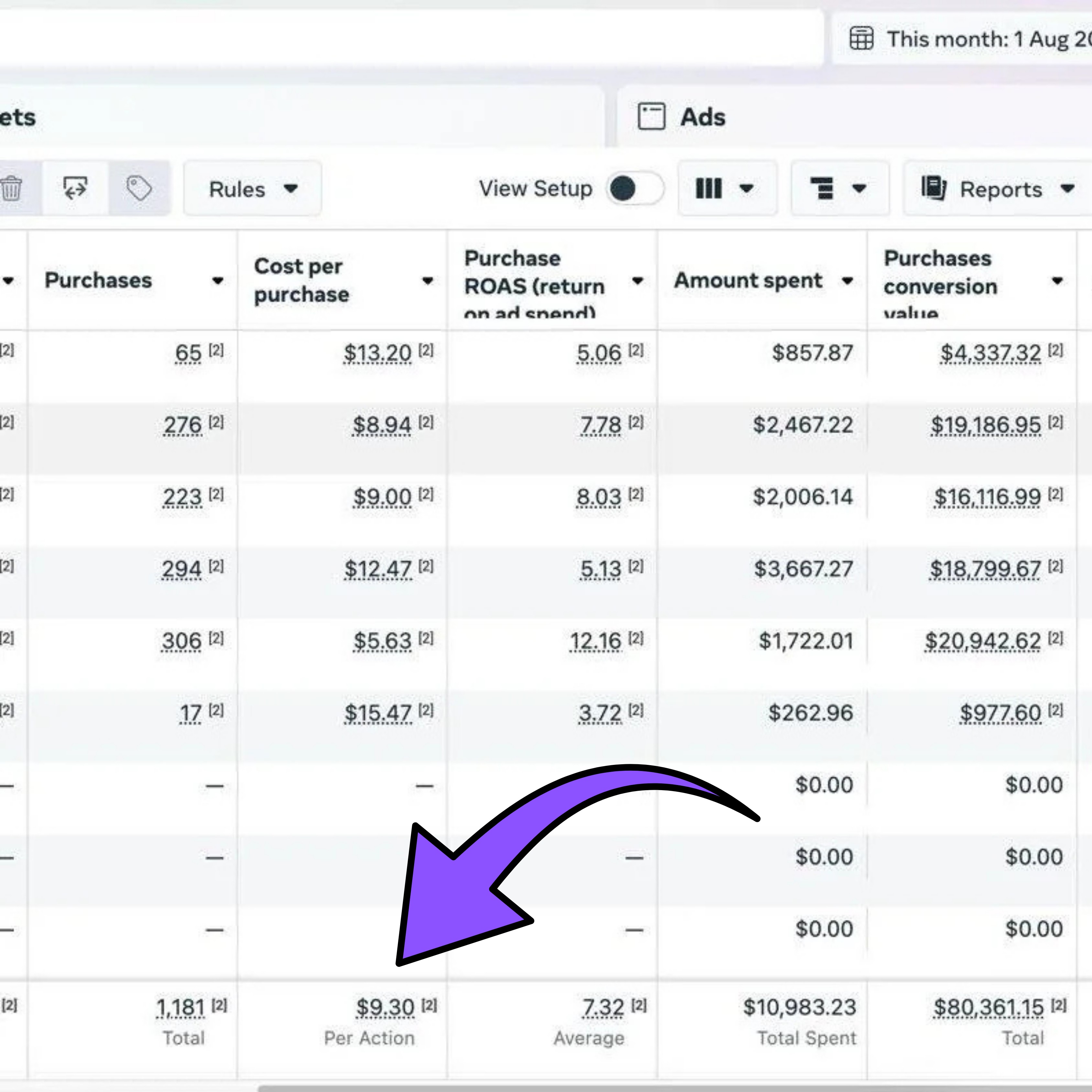This screenshot has height=1092, width=1092.
Task: Click the trash delete icon
Action: [11, 188]
